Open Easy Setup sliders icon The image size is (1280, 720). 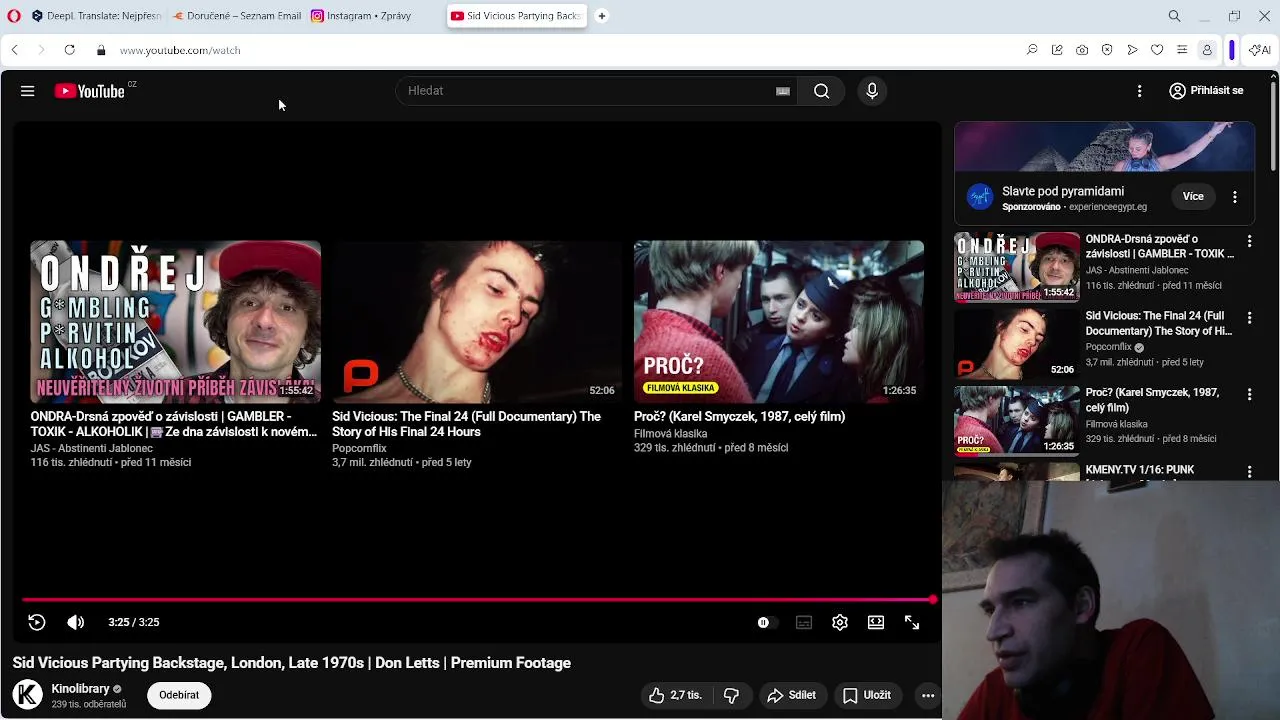pyautogui.click(x=1182, y=50)
